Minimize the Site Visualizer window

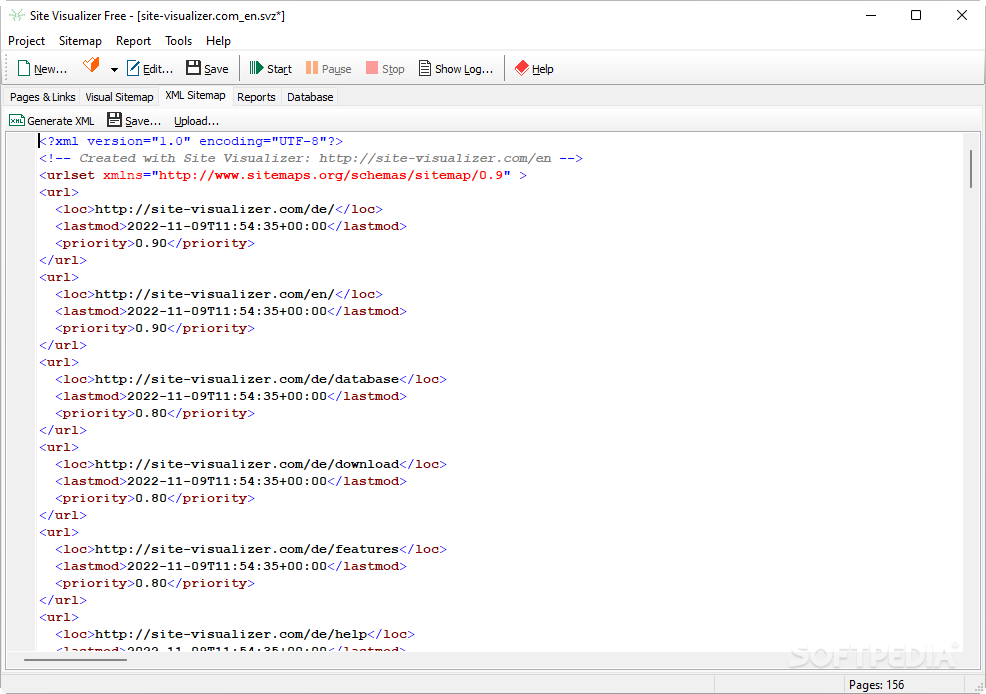pyautogui.click(x=871, y=15)
